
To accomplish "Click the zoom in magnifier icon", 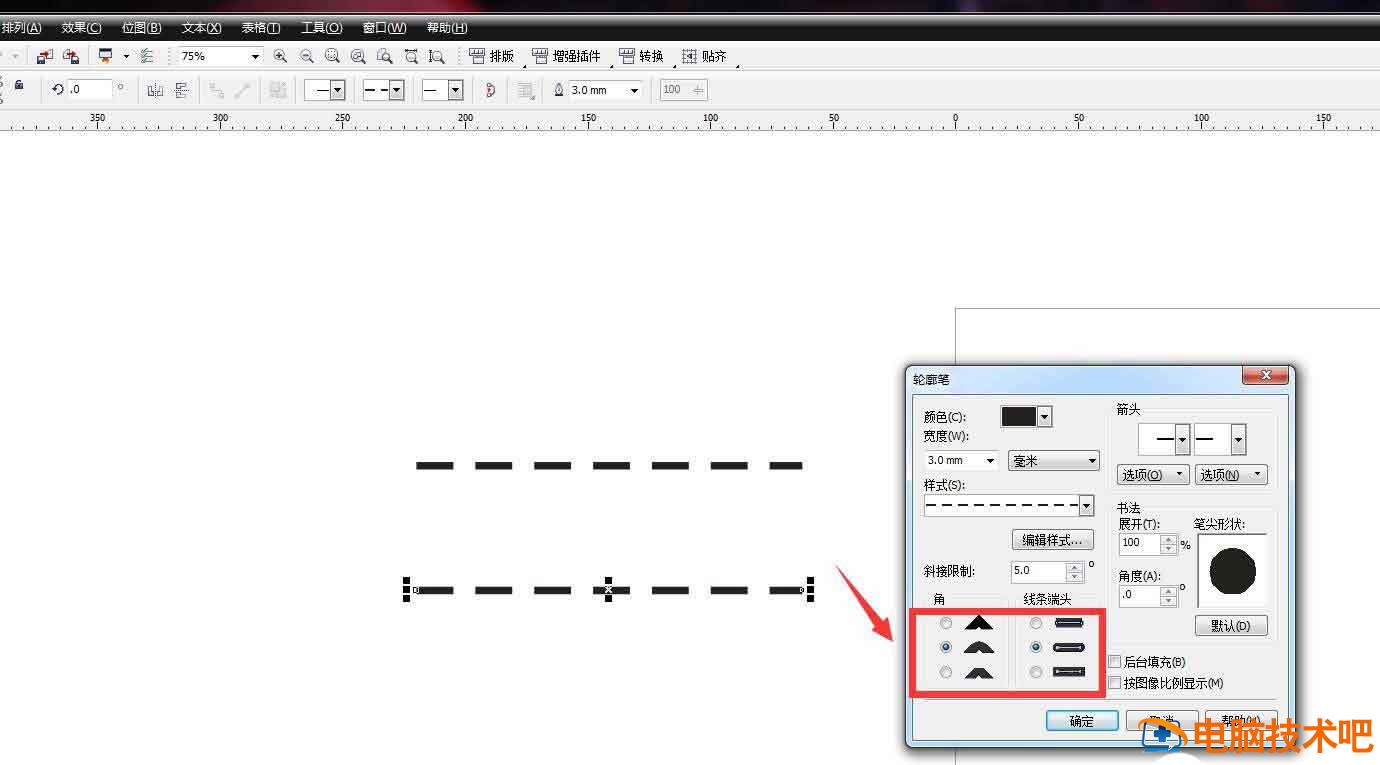I will point(280,57).
